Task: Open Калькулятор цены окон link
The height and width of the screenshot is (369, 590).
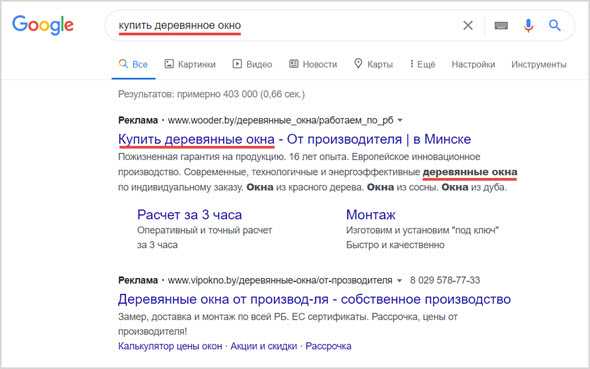Action: pyautogui.click(x=170, y=346)
